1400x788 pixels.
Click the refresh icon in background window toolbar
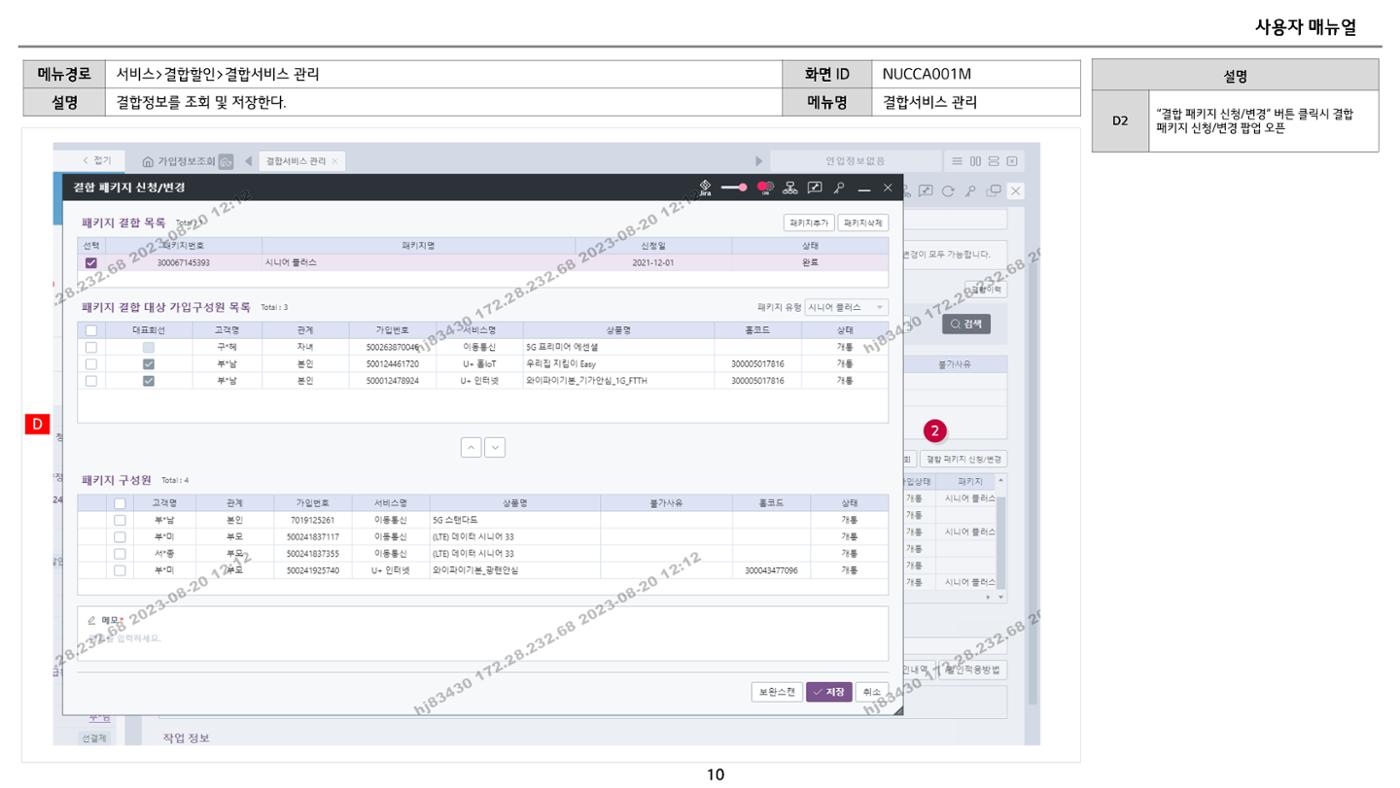pos(949,190)
